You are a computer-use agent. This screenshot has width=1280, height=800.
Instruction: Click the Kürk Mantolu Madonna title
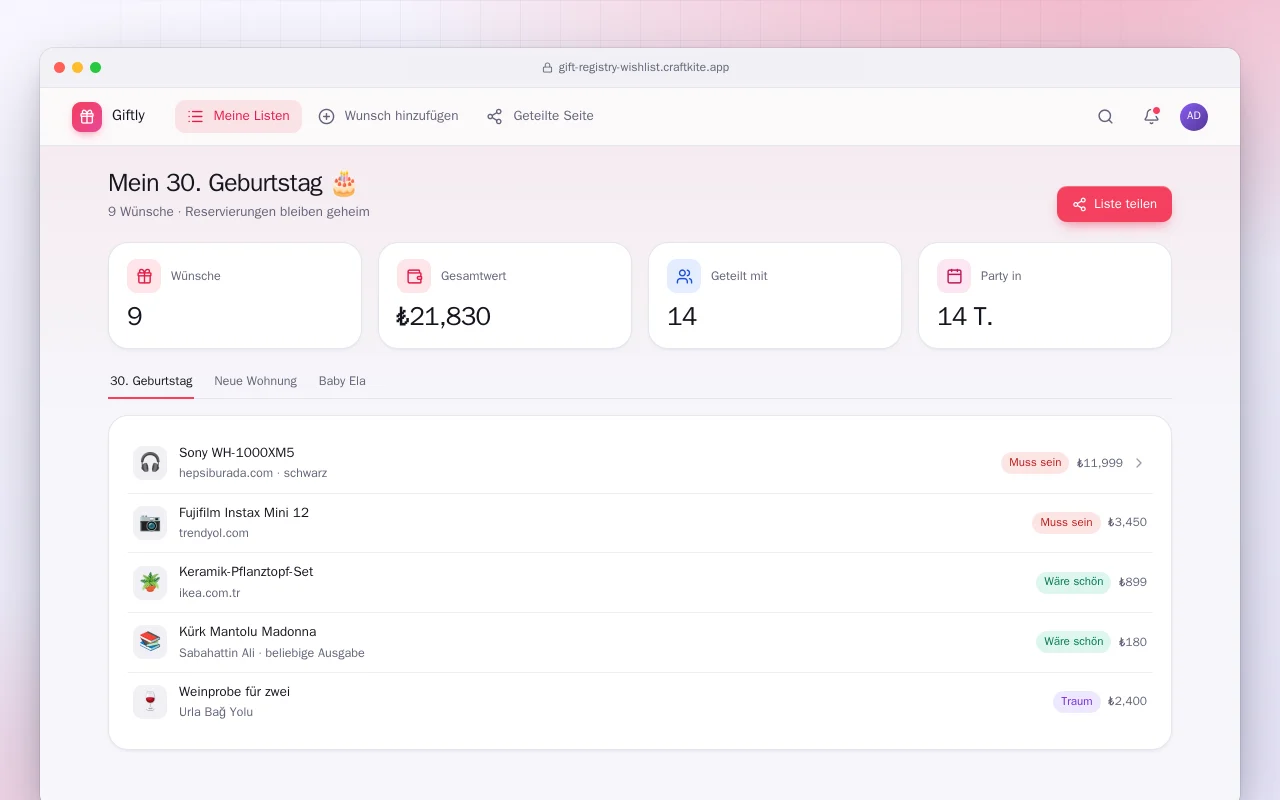click(247, 632)
